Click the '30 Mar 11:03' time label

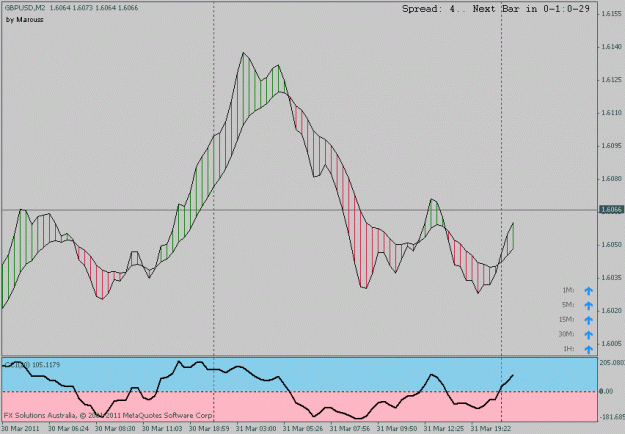[162, 429]
